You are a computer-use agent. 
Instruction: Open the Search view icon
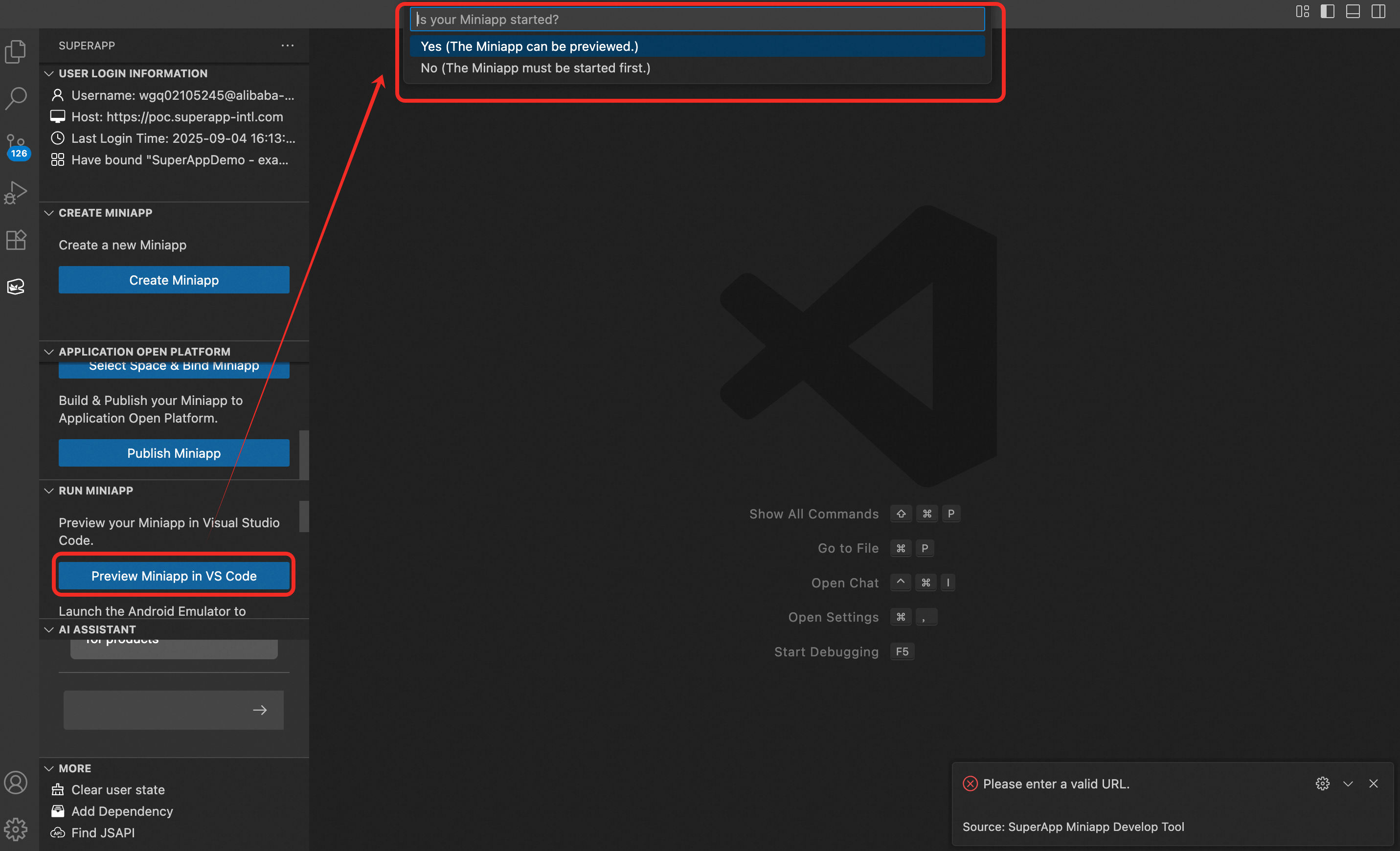[x=16, y=98]
